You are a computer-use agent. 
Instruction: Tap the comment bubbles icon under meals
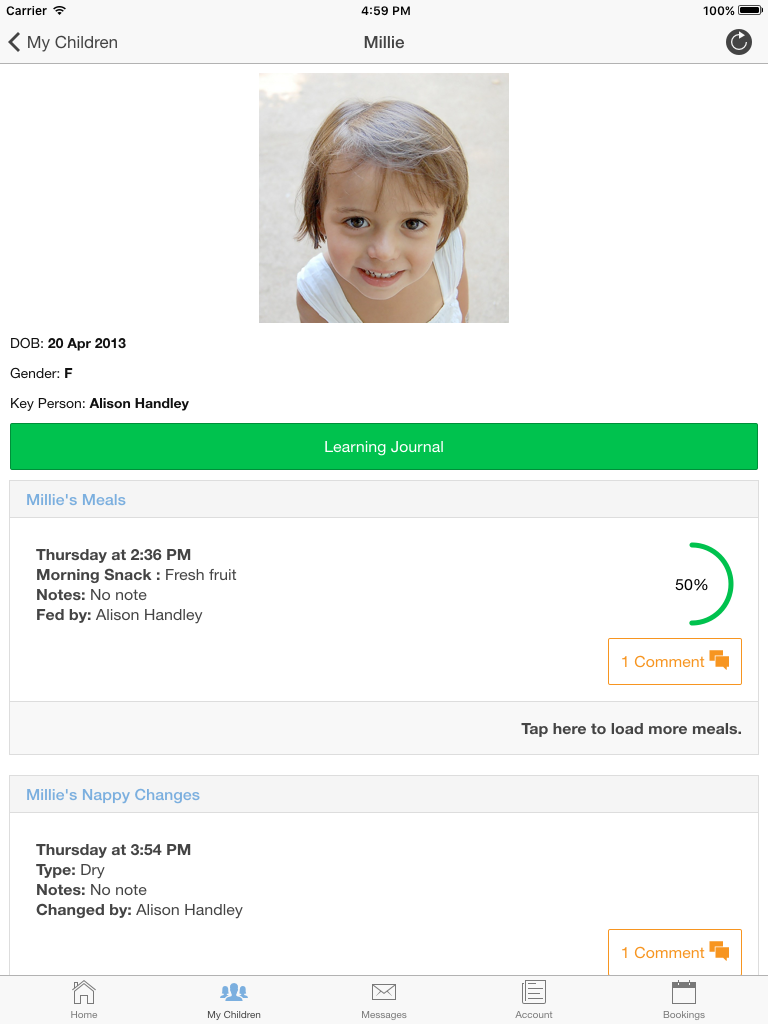(x=719, y=660)
